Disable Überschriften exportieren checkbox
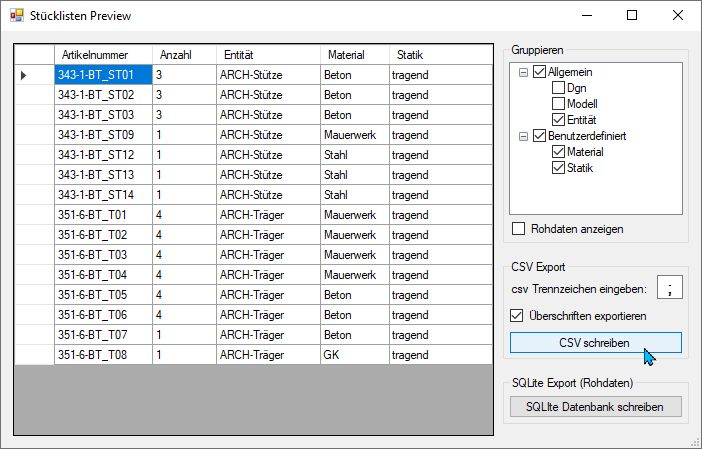Viewport: 702px width, 449px height. tap(517, 316)
